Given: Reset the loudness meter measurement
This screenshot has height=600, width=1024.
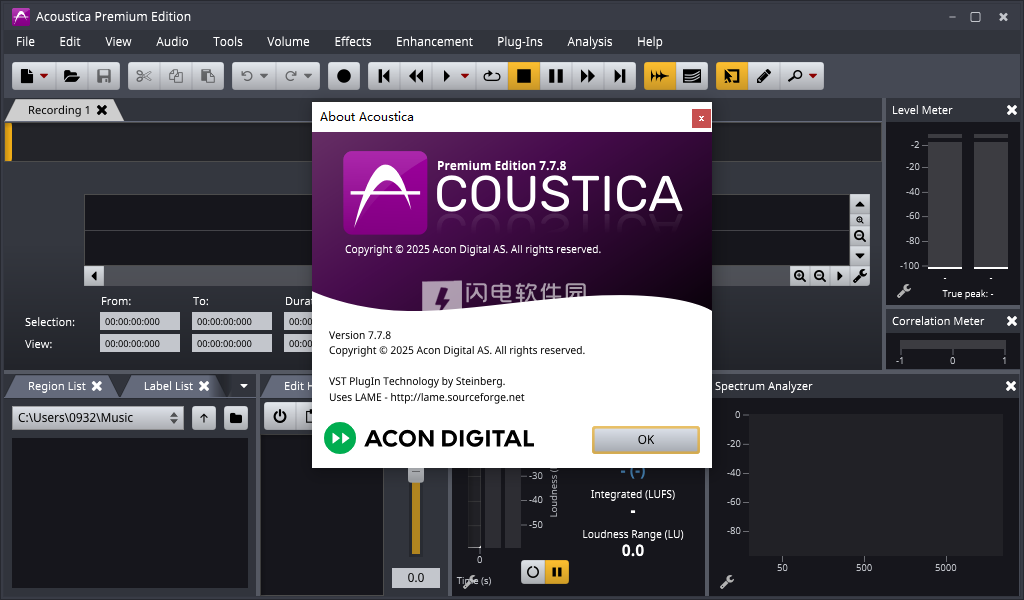Looking at the screenshot, I should point(533,572).
